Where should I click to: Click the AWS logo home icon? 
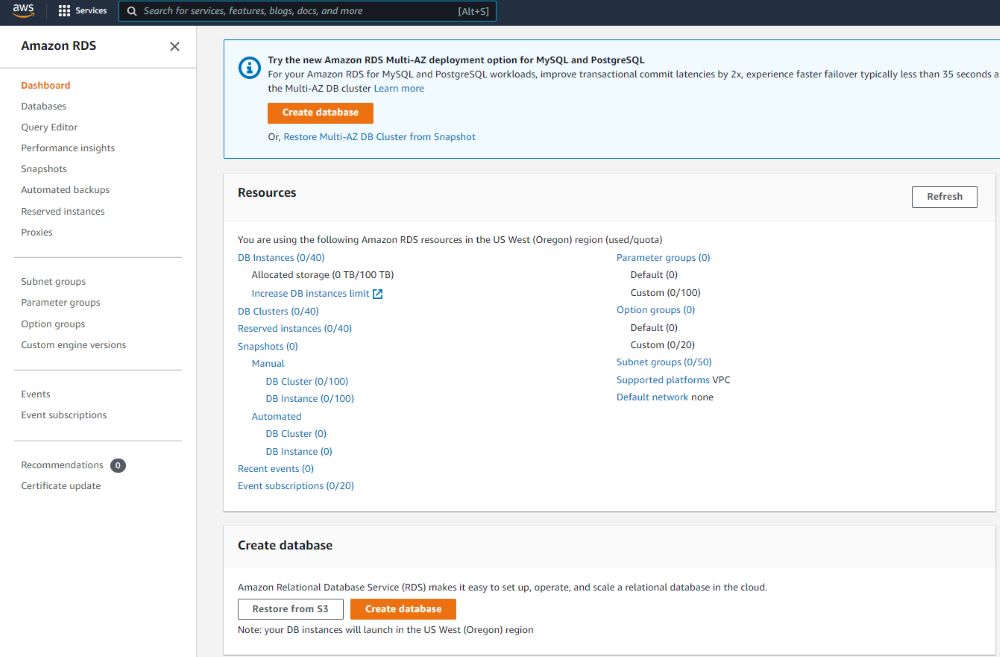[23, 10]
